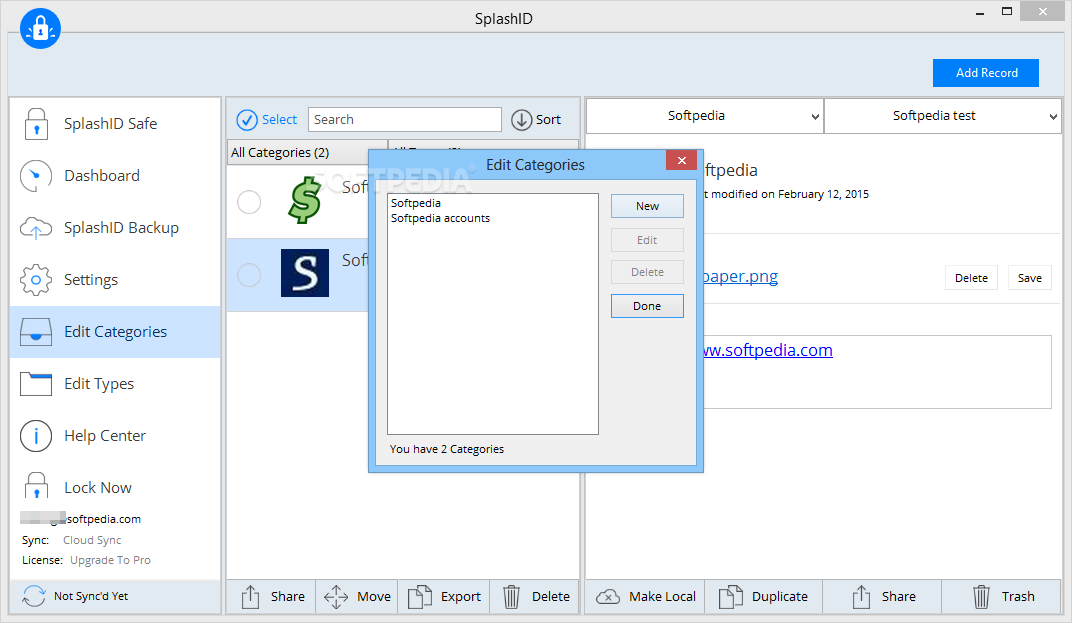
Task: Click the green dollar sign record icon
Action: coord(304,200)
